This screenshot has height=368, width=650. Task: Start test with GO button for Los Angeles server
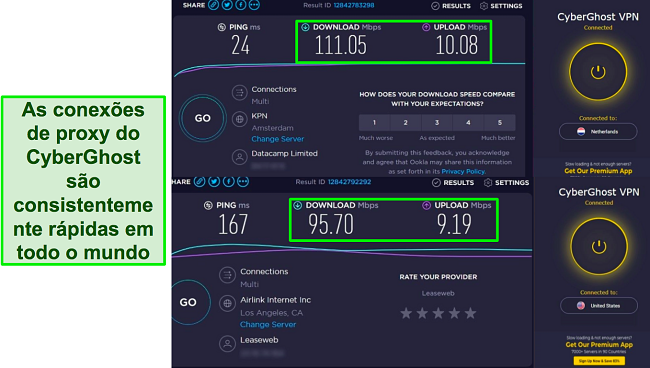point(189,302)
